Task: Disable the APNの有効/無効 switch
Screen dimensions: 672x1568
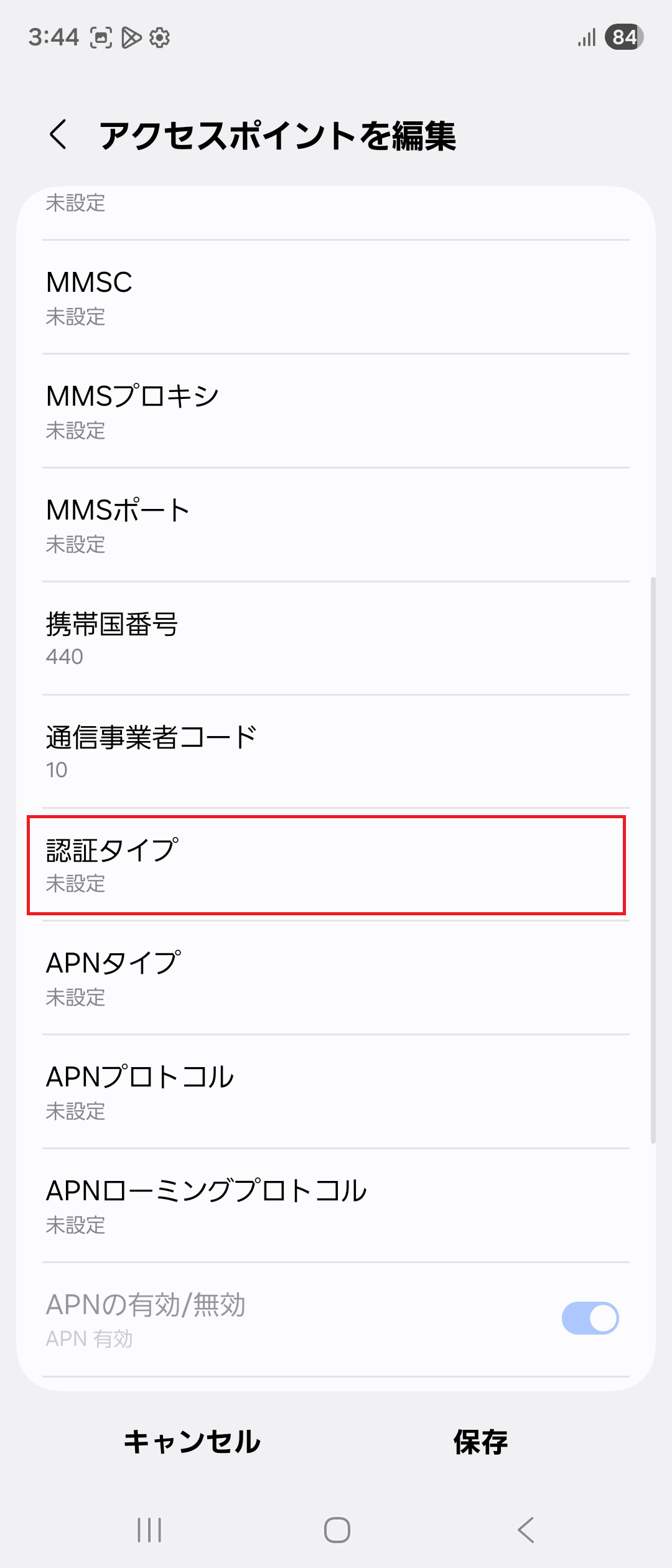Action: click(587, 1317)
